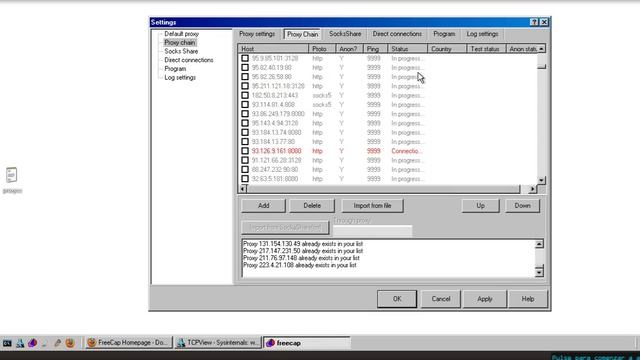Click the proxy list scroll-left arrow
640x360 pixels.
[243, 189]
